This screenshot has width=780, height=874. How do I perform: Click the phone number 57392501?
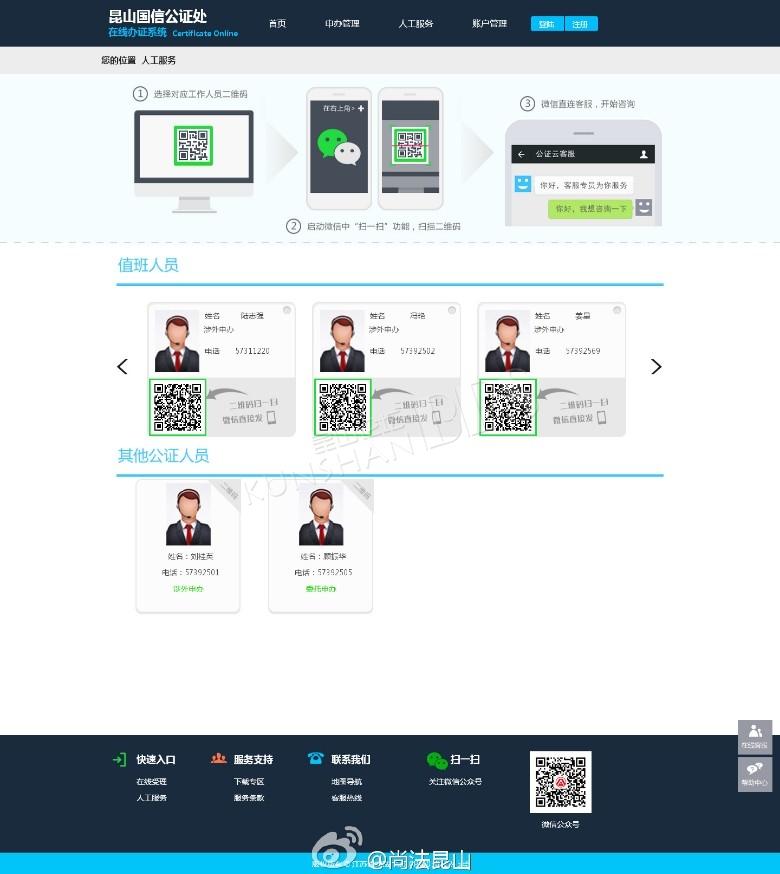(202, 572)
